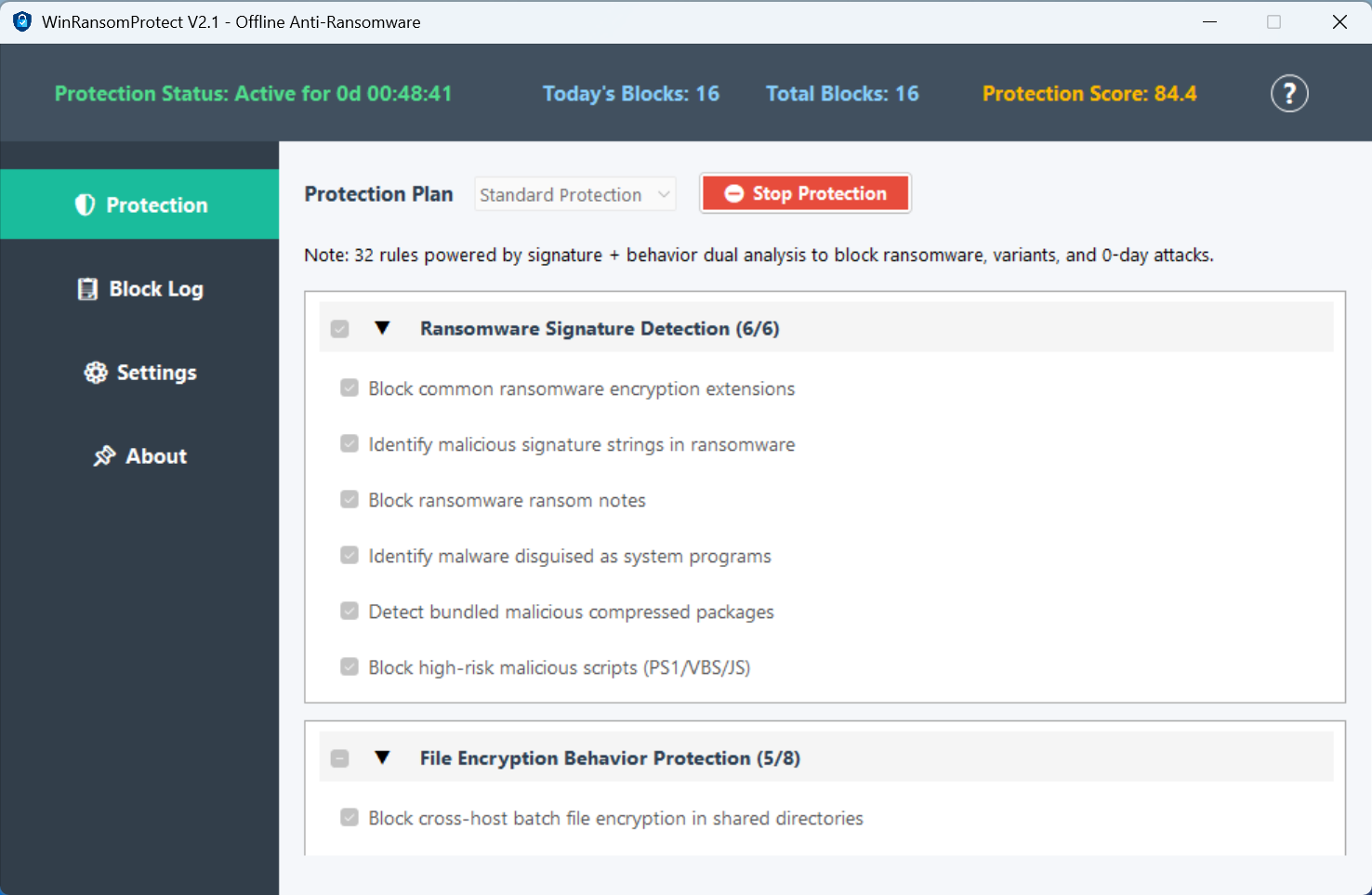Click the Protection Score: 84.4 value
This screenshot has height=895, width=1372.
click(1089, 94)
